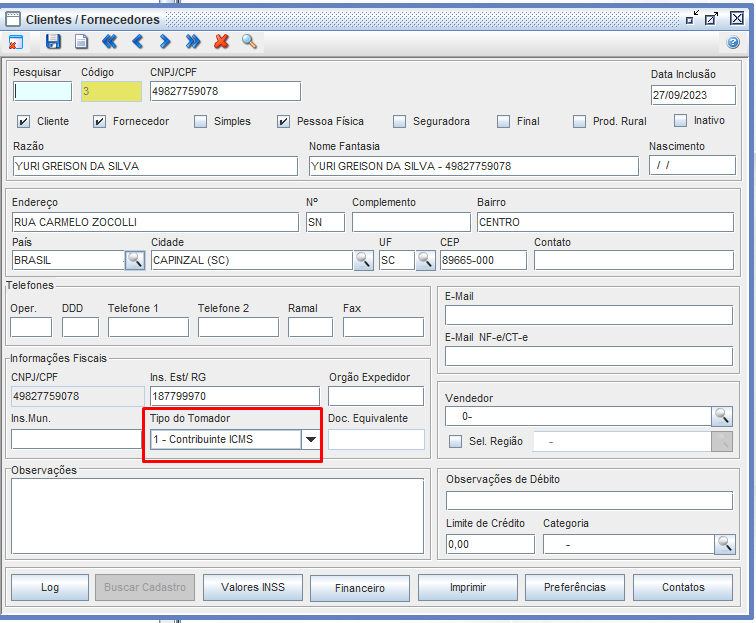Click the Complemento field
The height and width of the screenshot is (623, 756).
[411, 222]
